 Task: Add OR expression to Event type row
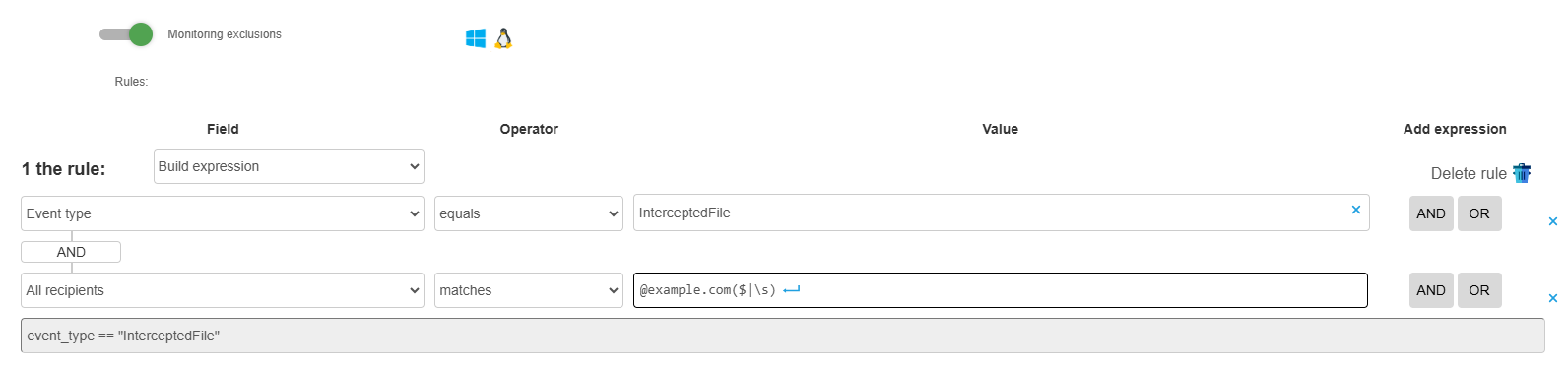click(1479, 213)
